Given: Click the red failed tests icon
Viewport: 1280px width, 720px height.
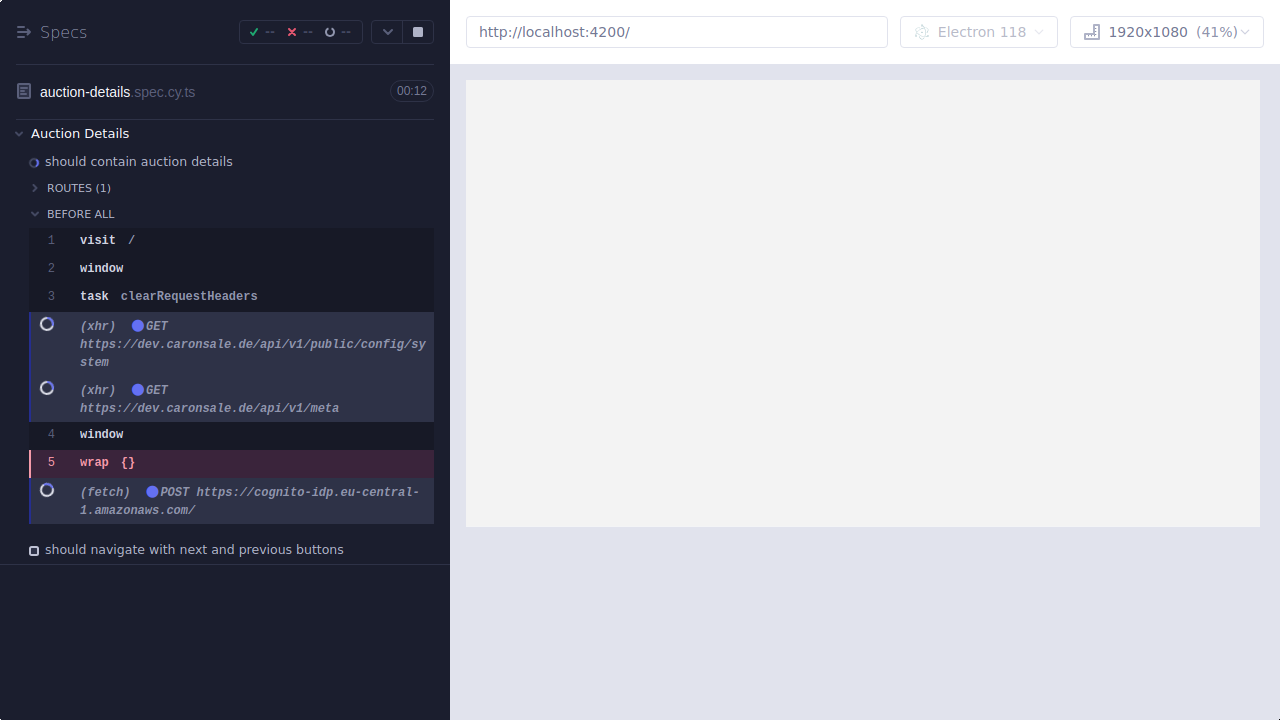Looking at the screenshot, I should tap(291, 31).
